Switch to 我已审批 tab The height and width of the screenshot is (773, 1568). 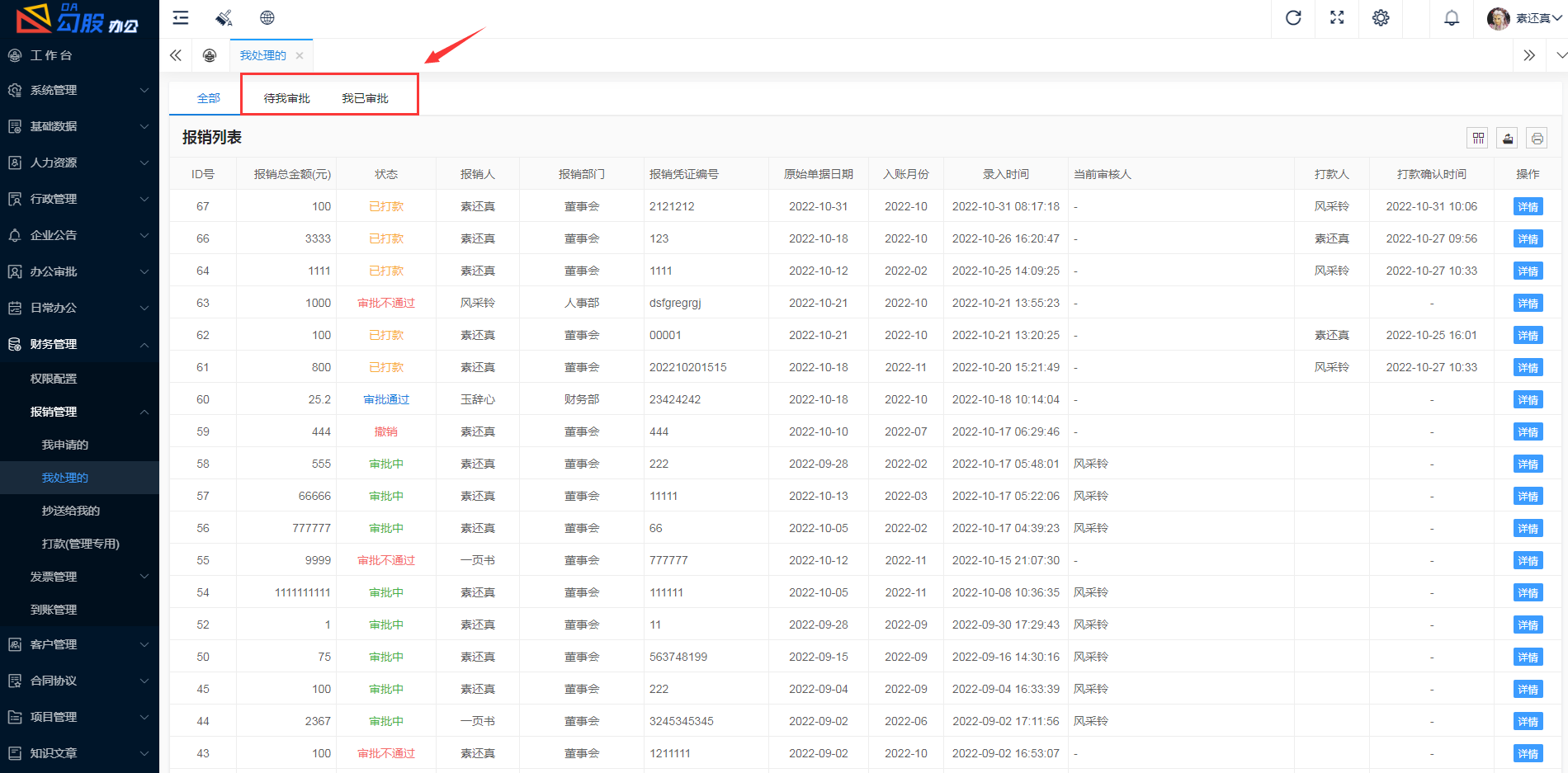click(365, 98)
